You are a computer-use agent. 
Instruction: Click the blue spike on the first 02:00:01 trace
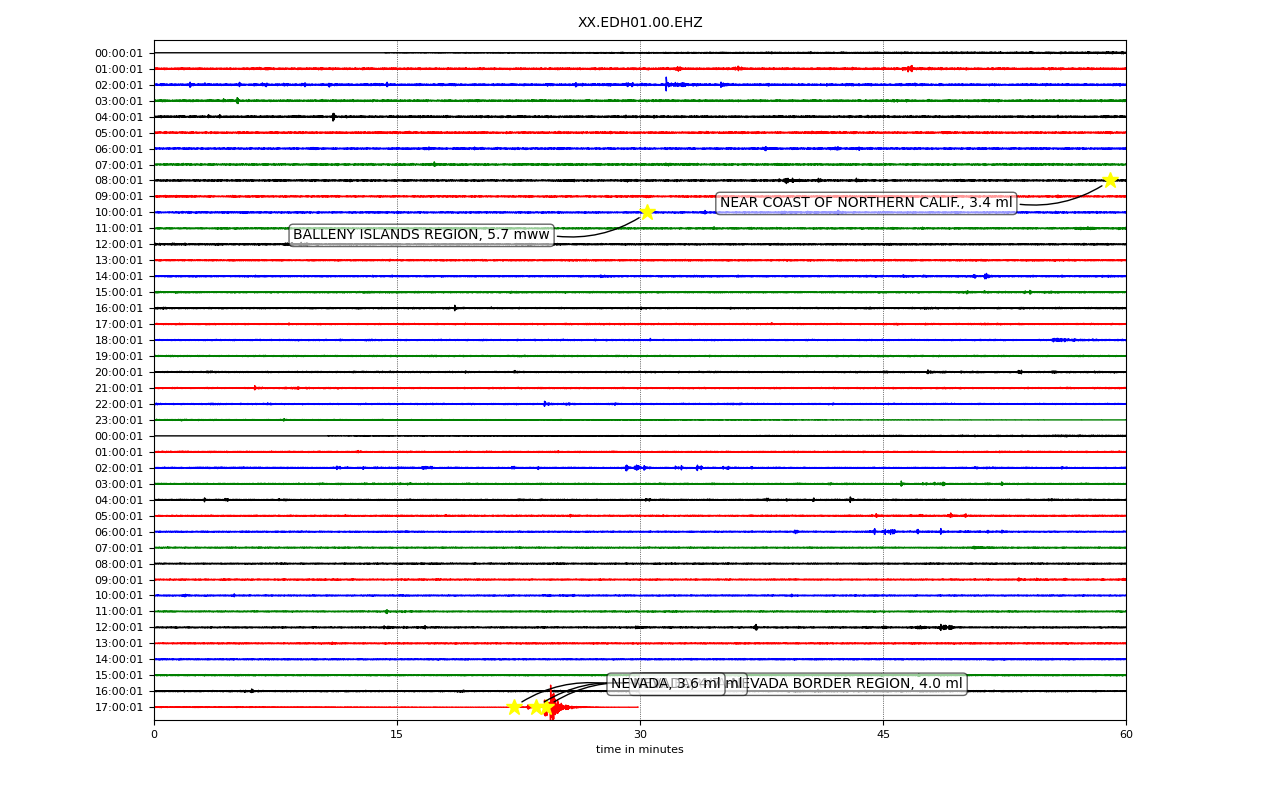coord(667,84)
